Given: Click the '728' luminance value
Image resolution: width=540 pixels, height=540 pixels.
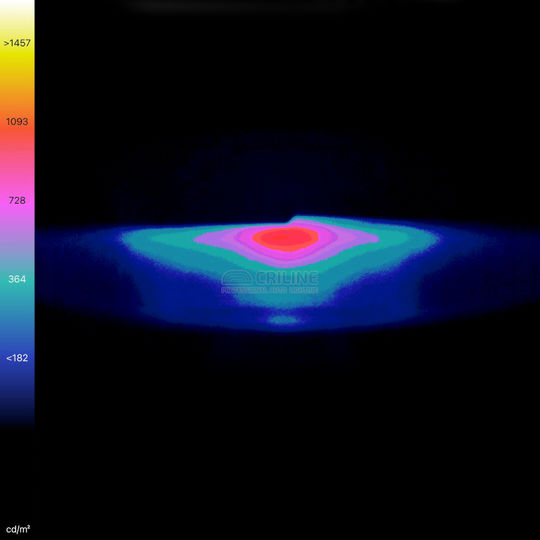Looking at the screenshot, I should [17, 200].
